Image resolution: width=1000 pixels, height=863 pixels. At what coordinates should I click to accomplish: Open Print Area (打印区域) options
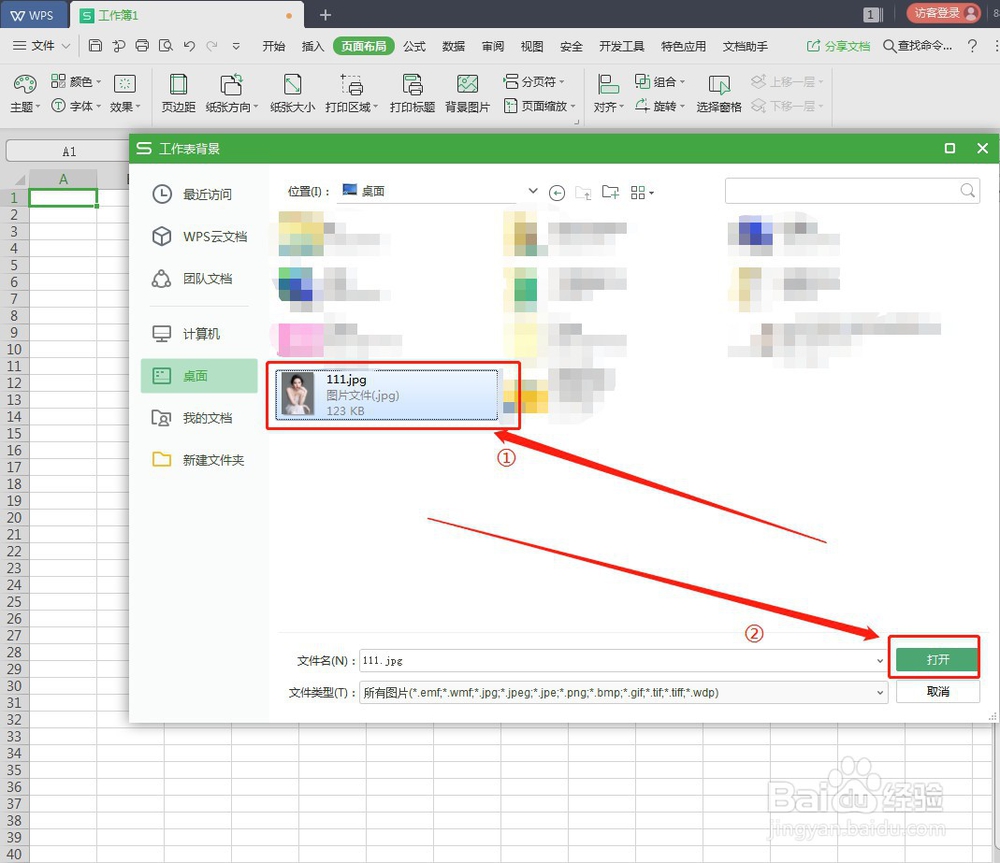pyautogui.click(x=351, y=93)
